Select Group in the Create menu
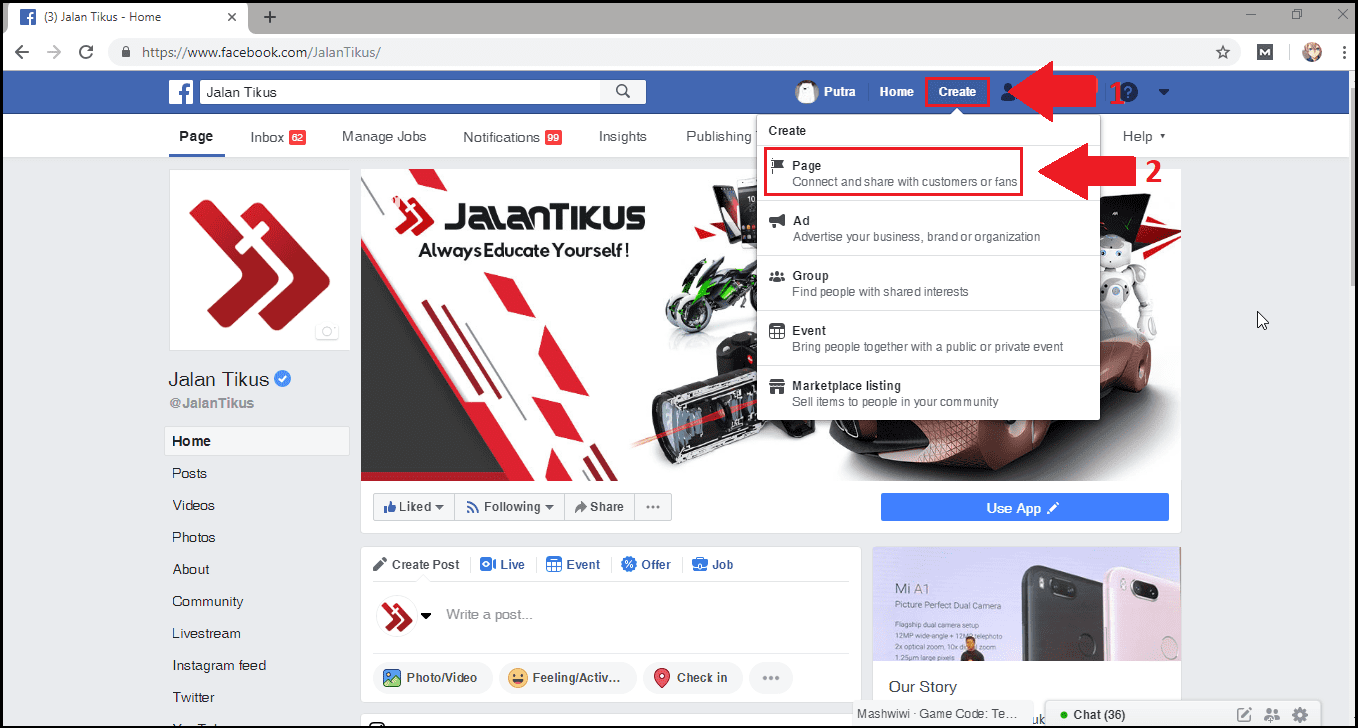The height and width of the screenshot is (728, 1358). [928, 283]
